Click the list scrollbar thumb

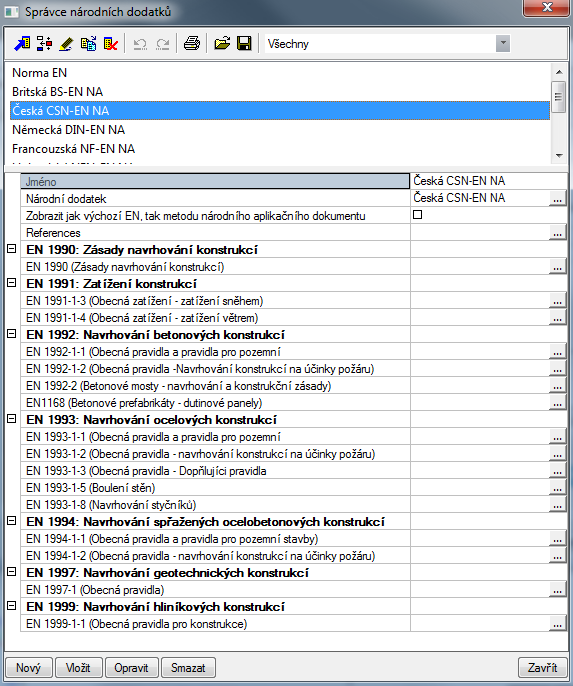point(559,97)
